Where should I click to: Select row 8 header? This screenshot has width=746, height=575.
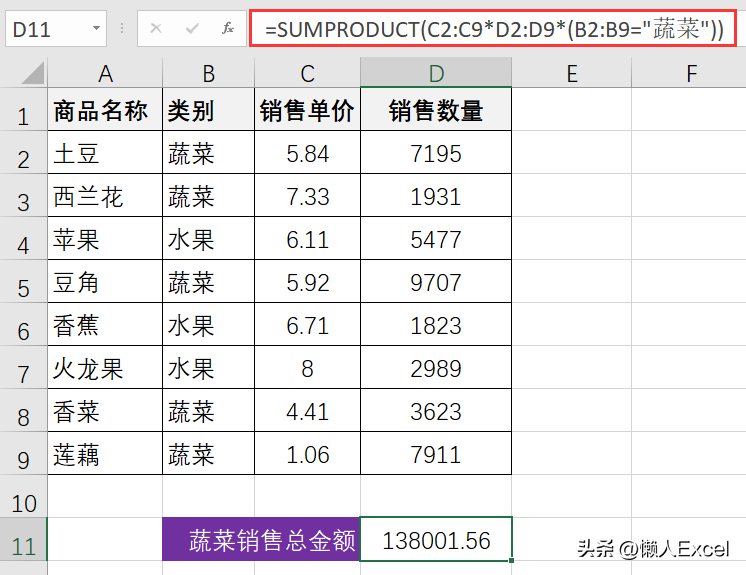pyautogui.click(x=23, y=411)
